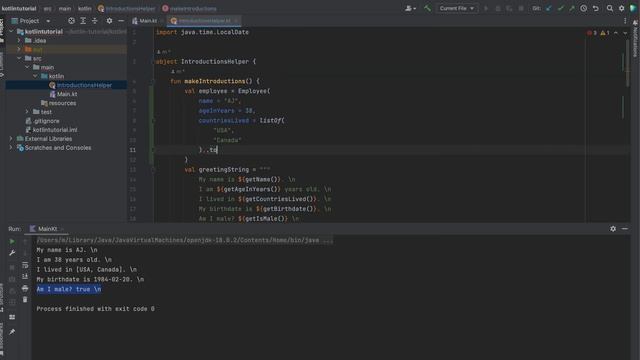Click the errors count indicator
This screenshot has height=360, width=640.
point(592,33)
